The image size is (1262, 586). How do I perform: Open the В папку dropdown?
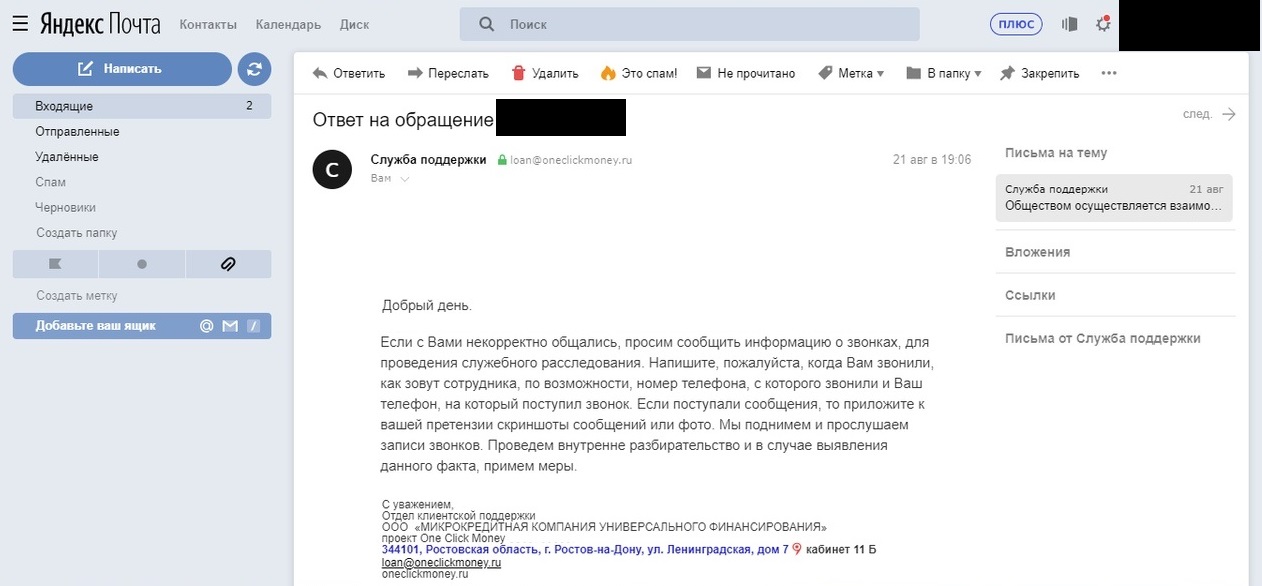coord(943,73)
